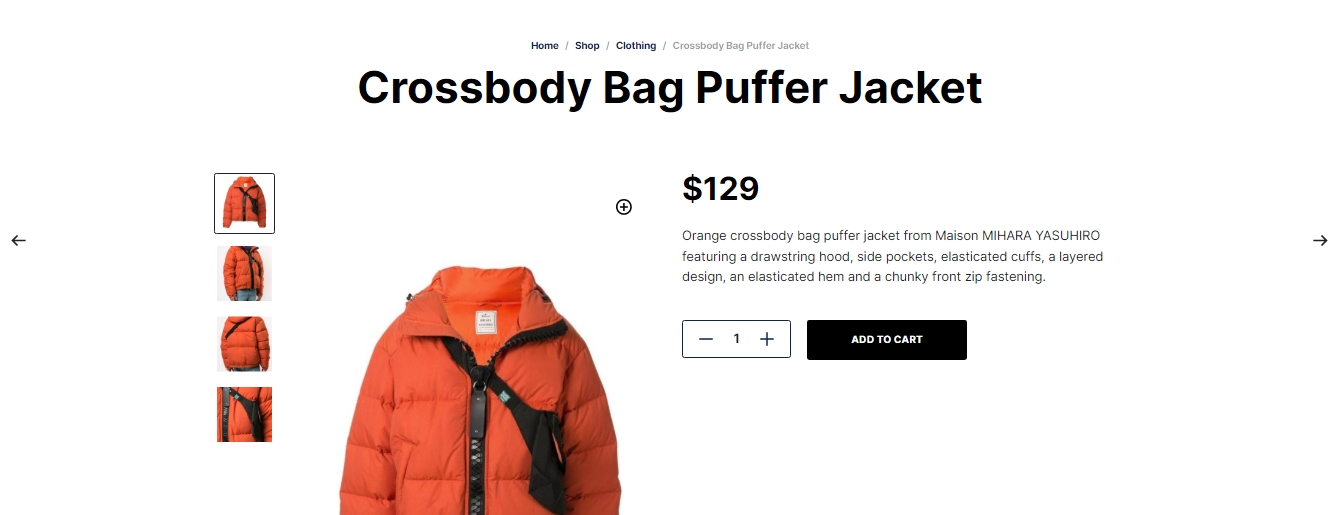The width and height of the screenshot is (1334, 515).
Task: Click the Crossbody Bag Puffer Jacket heading
Action: (x=670, y=88)
